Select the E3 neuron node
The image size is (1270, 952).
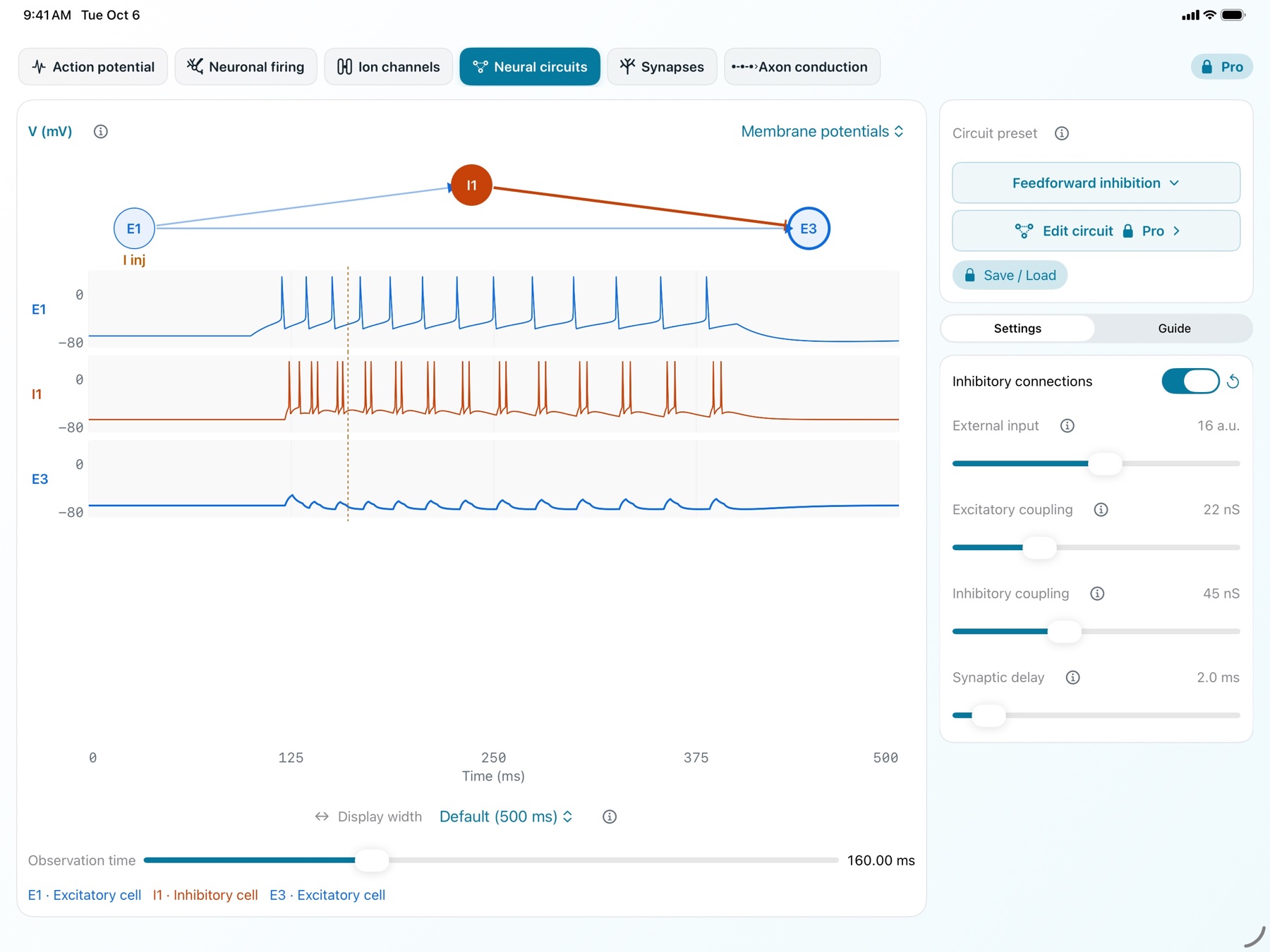click(x=809, y=228)
